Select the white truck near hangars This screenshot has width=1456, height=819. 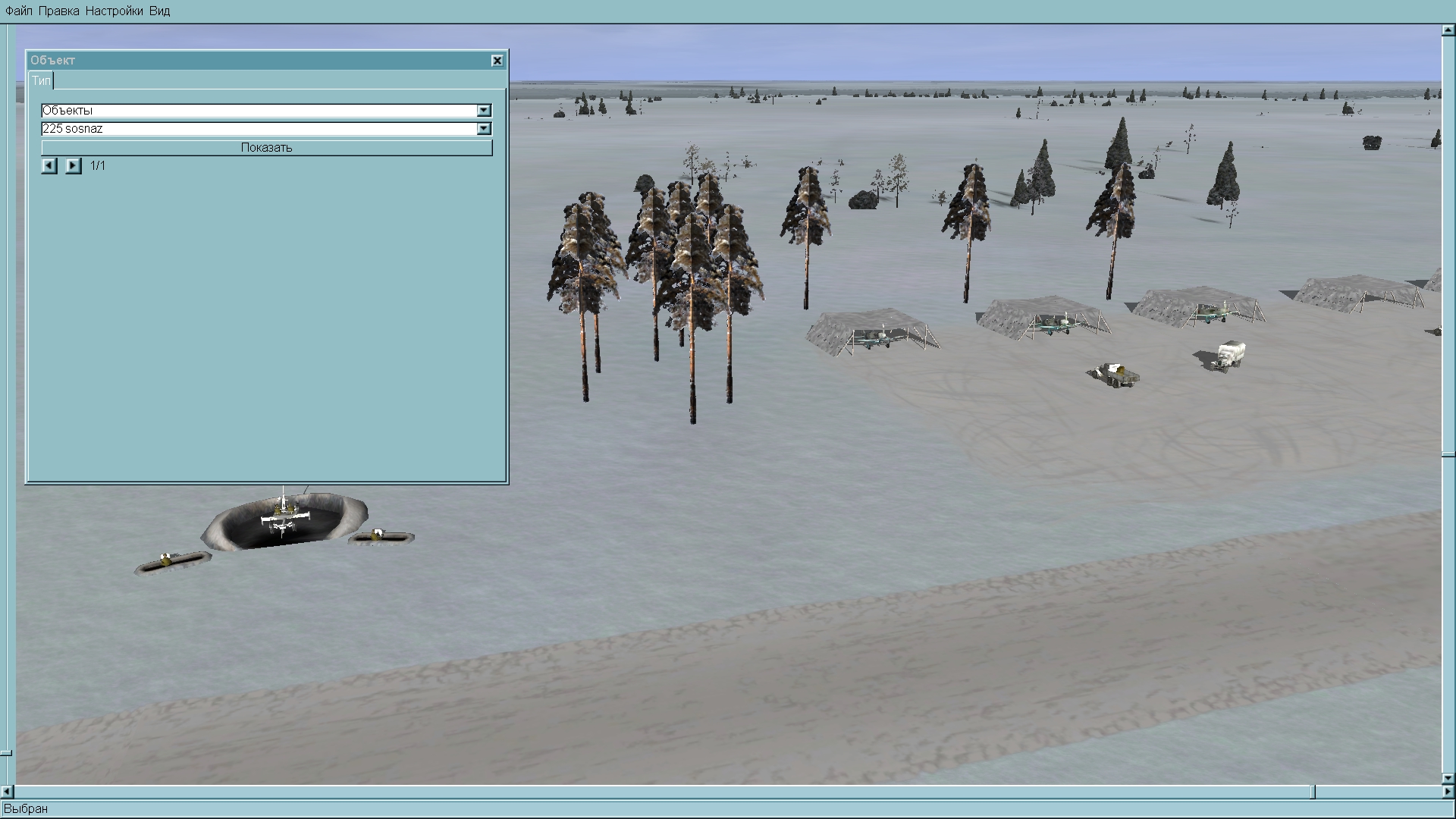click(1227, 355)
